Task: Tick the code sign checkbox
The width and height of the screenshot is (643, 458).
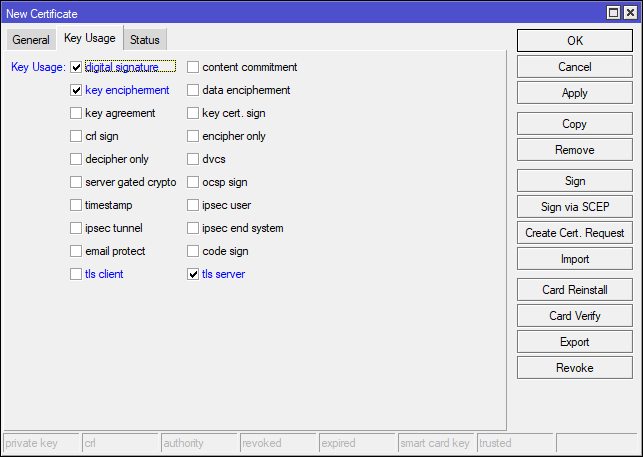Action: tap(193, 251)
